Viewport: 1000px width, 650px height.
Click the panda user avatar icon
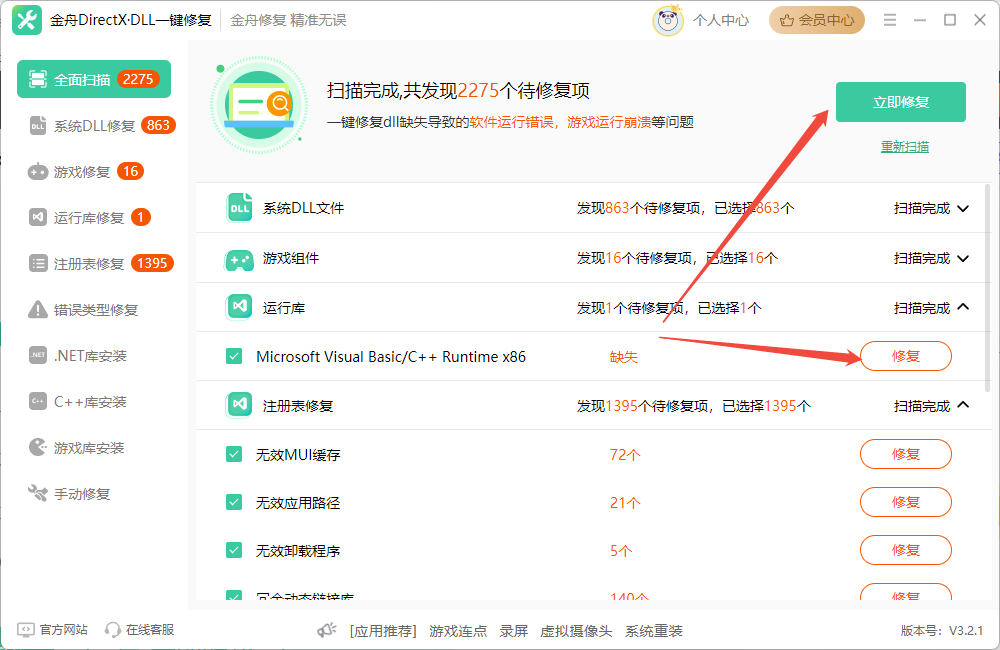(x=668, y=20)
